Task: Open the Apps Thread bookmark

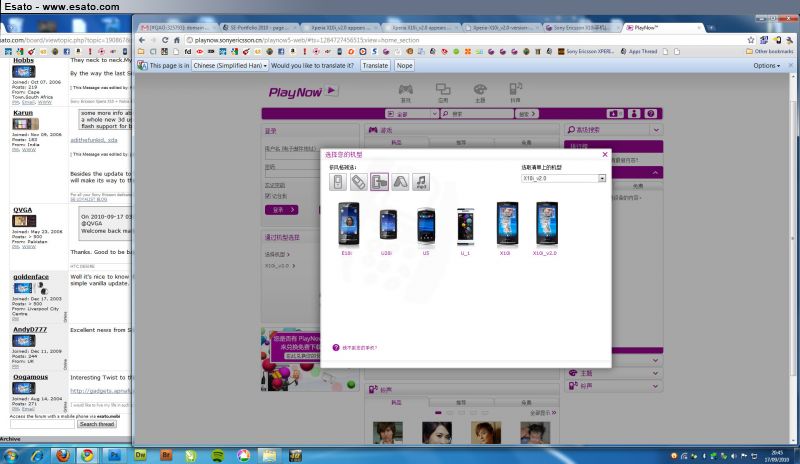Action: pyautogui.click(x=639, y=52)
